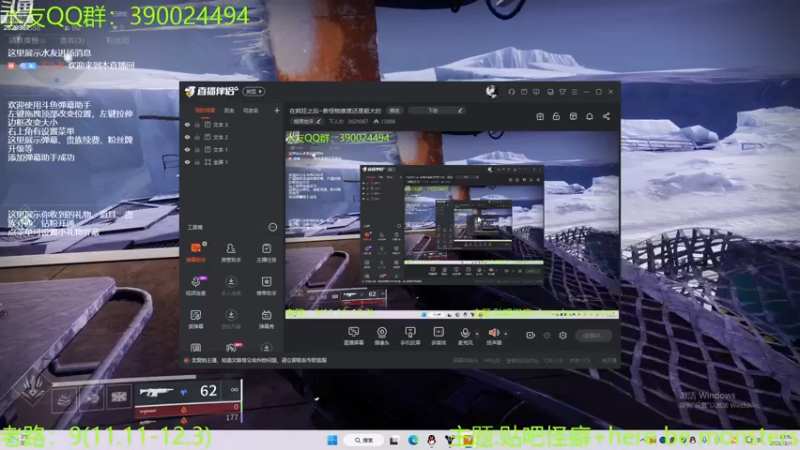800x450 pixels.
Task: Open the hamburger main menu
Action: pos(574,92)
